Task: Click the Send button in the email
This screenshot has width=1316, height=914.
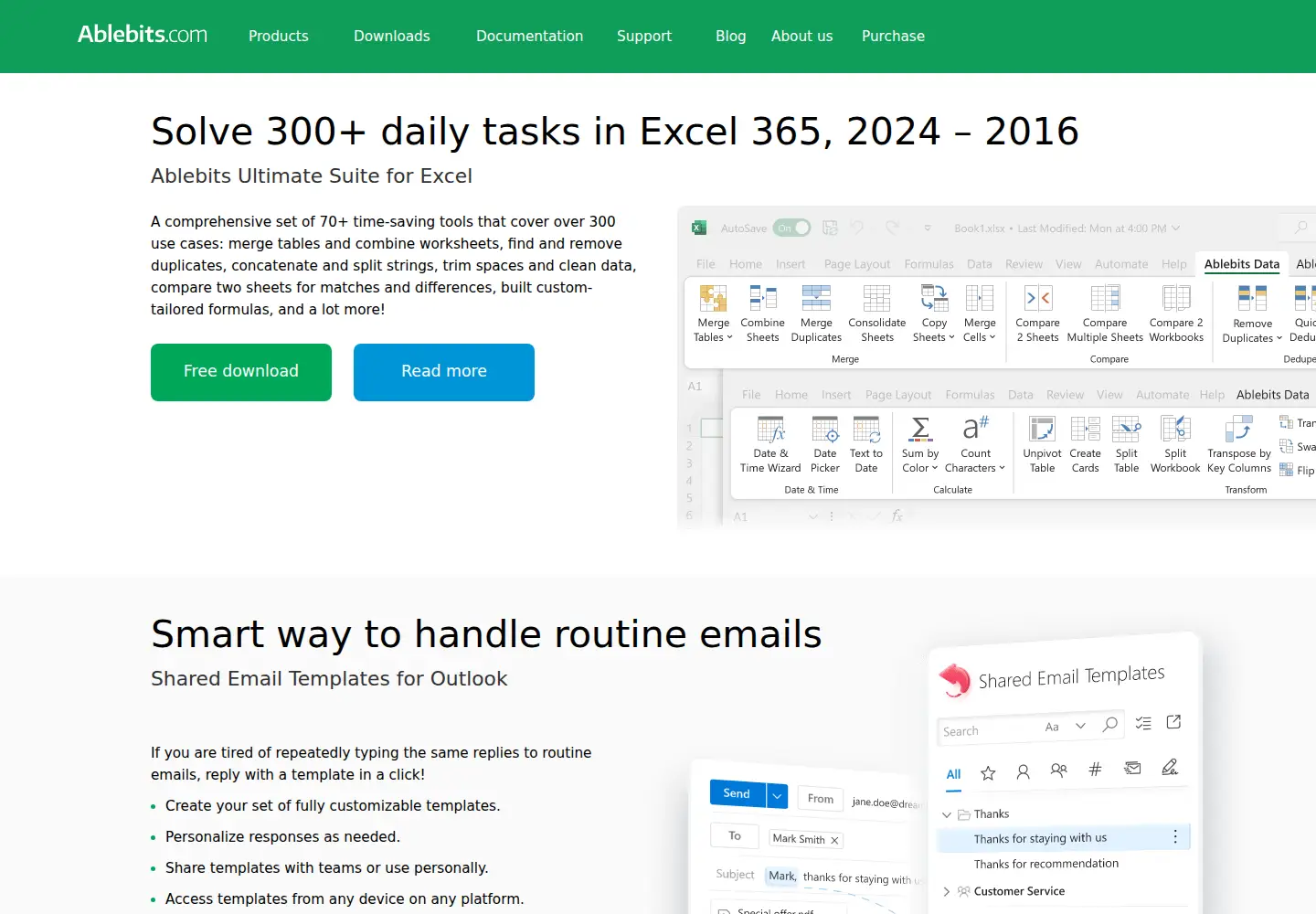Action: click(x=738, y=793)
